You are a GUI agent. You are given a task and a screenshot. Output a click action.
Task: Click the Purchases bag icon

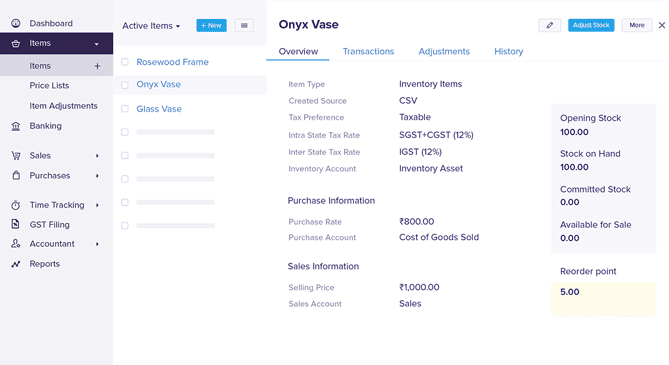pos(16,175)
